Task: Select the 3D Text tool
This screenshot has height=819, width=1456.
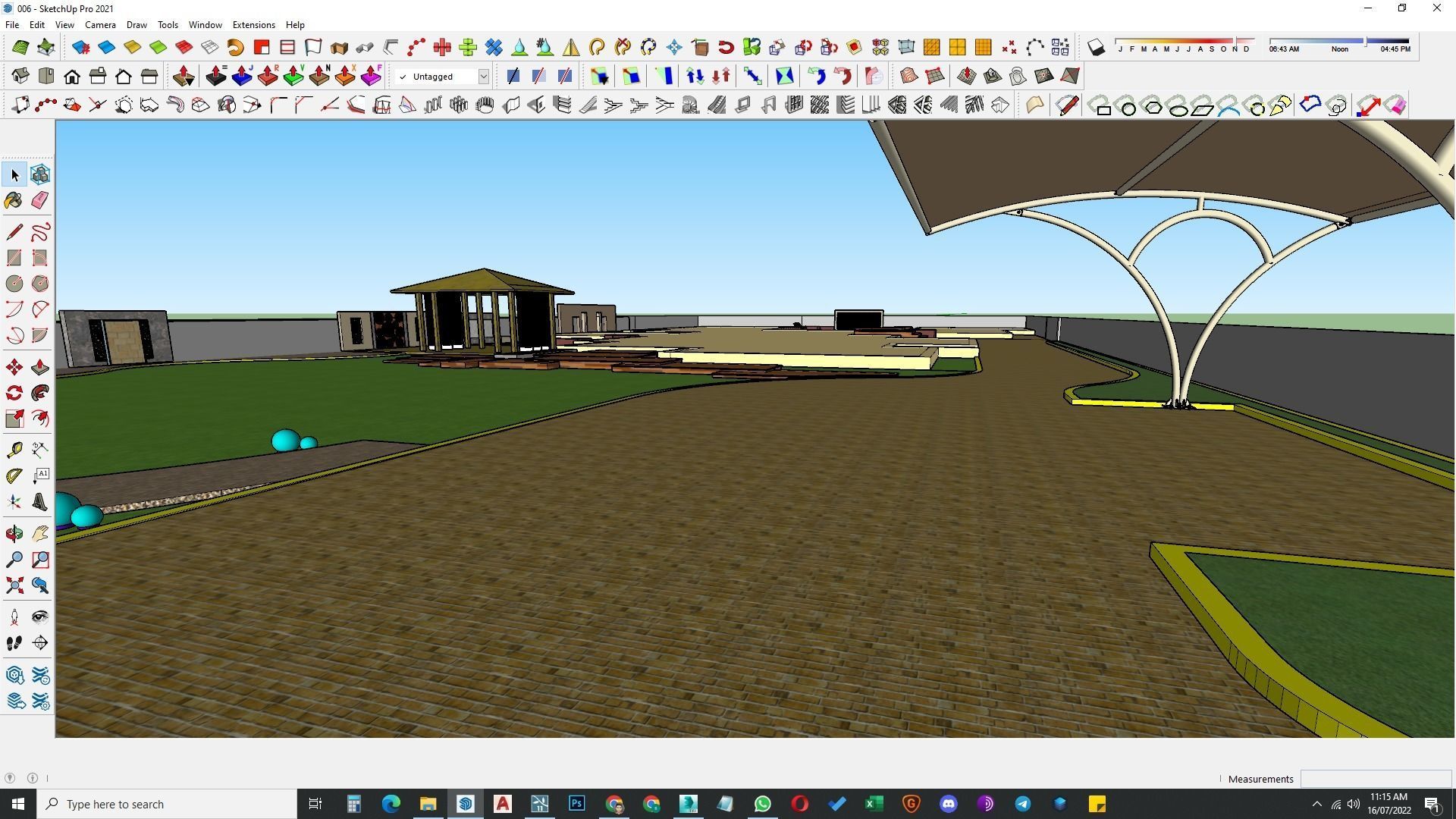Action: 40,502
